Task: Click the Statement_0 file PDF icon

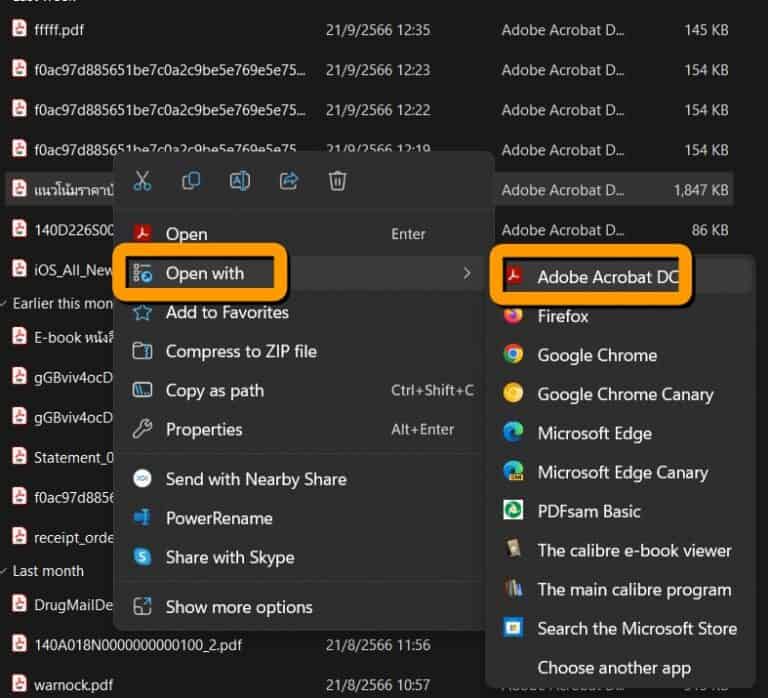Action: 19,456
